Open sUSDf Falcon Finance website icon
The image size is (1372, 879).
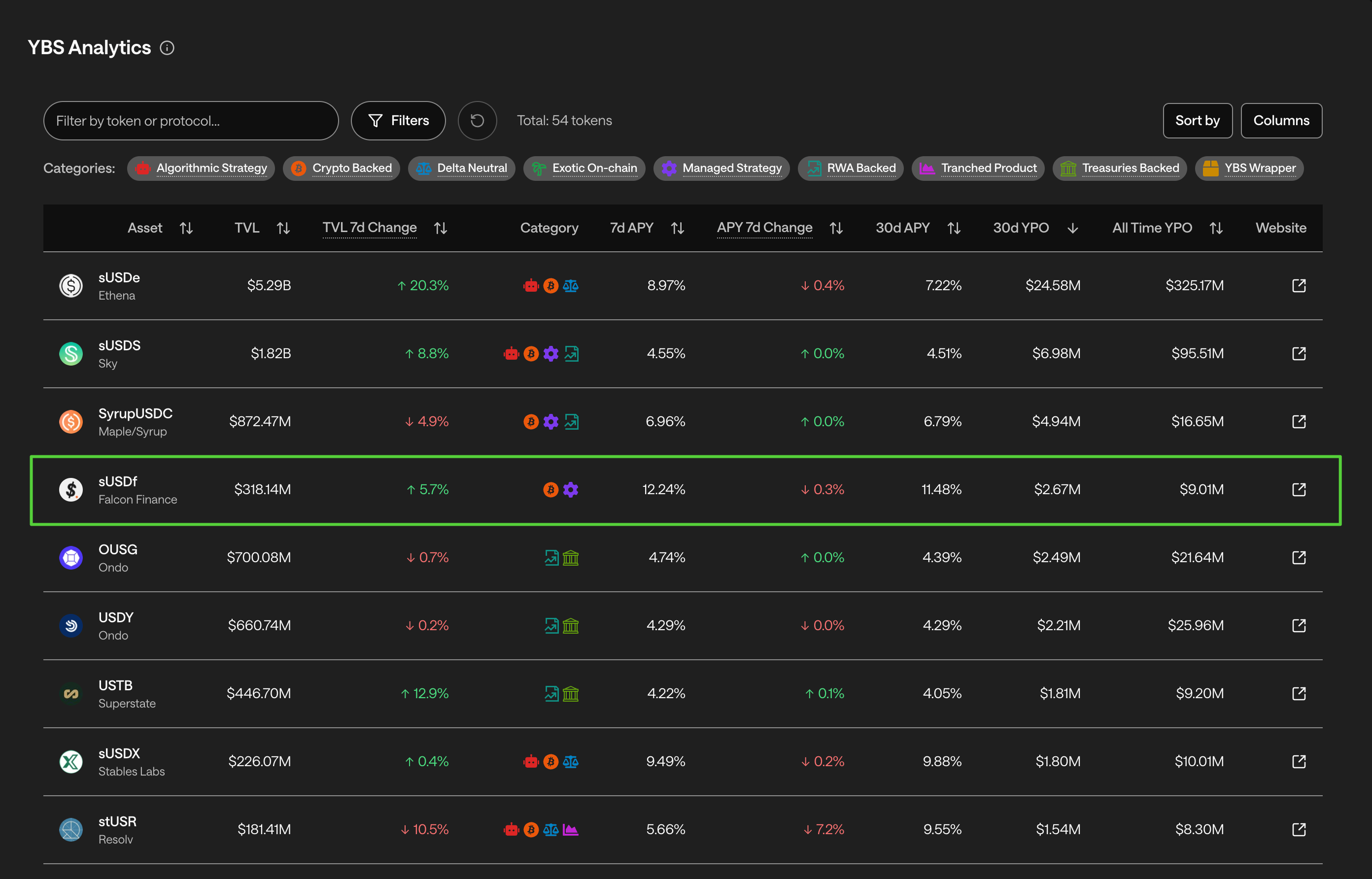tap(1299, 489)
